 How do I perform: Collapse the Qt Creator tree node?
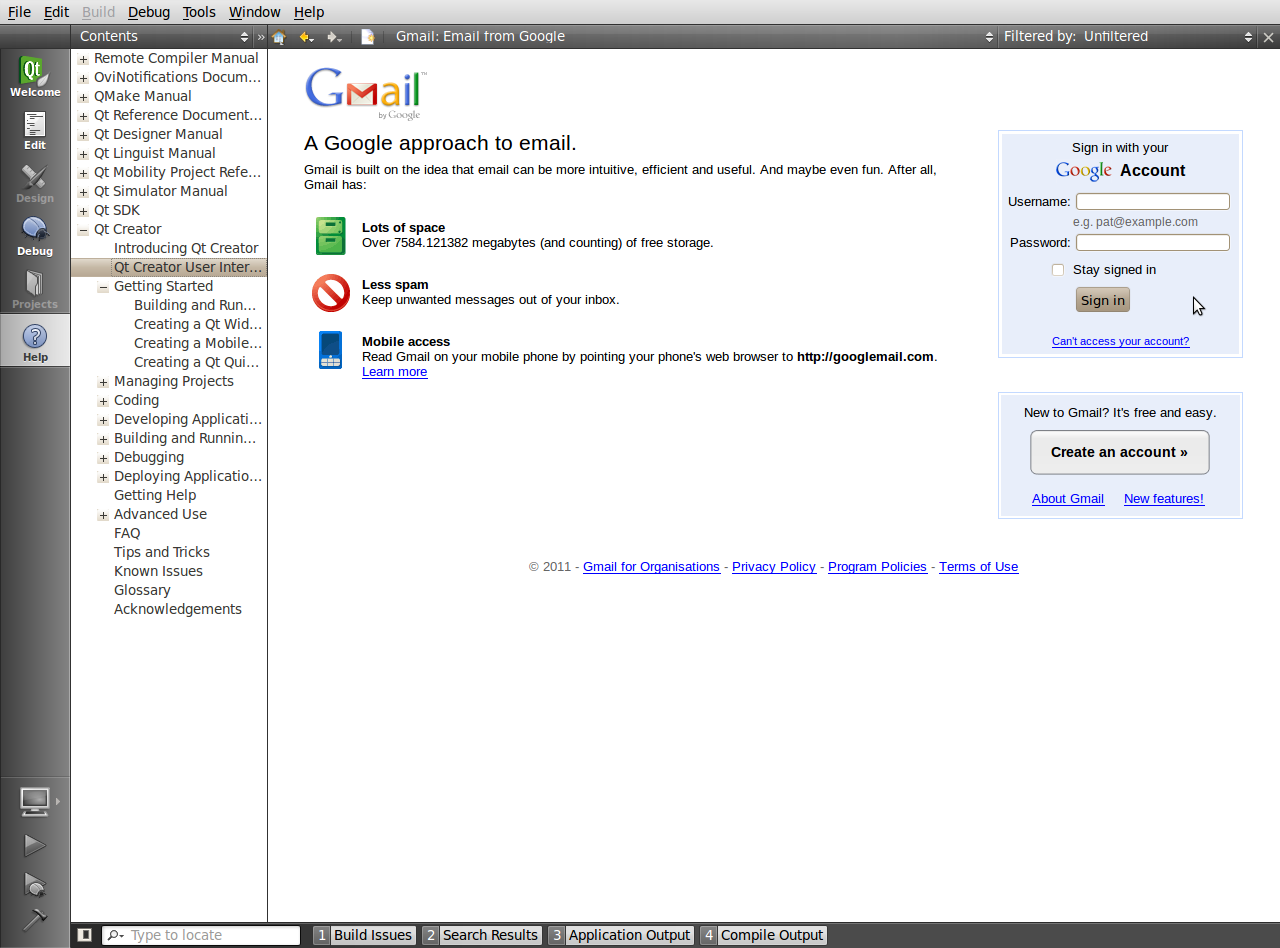click(x=84, y=230)
